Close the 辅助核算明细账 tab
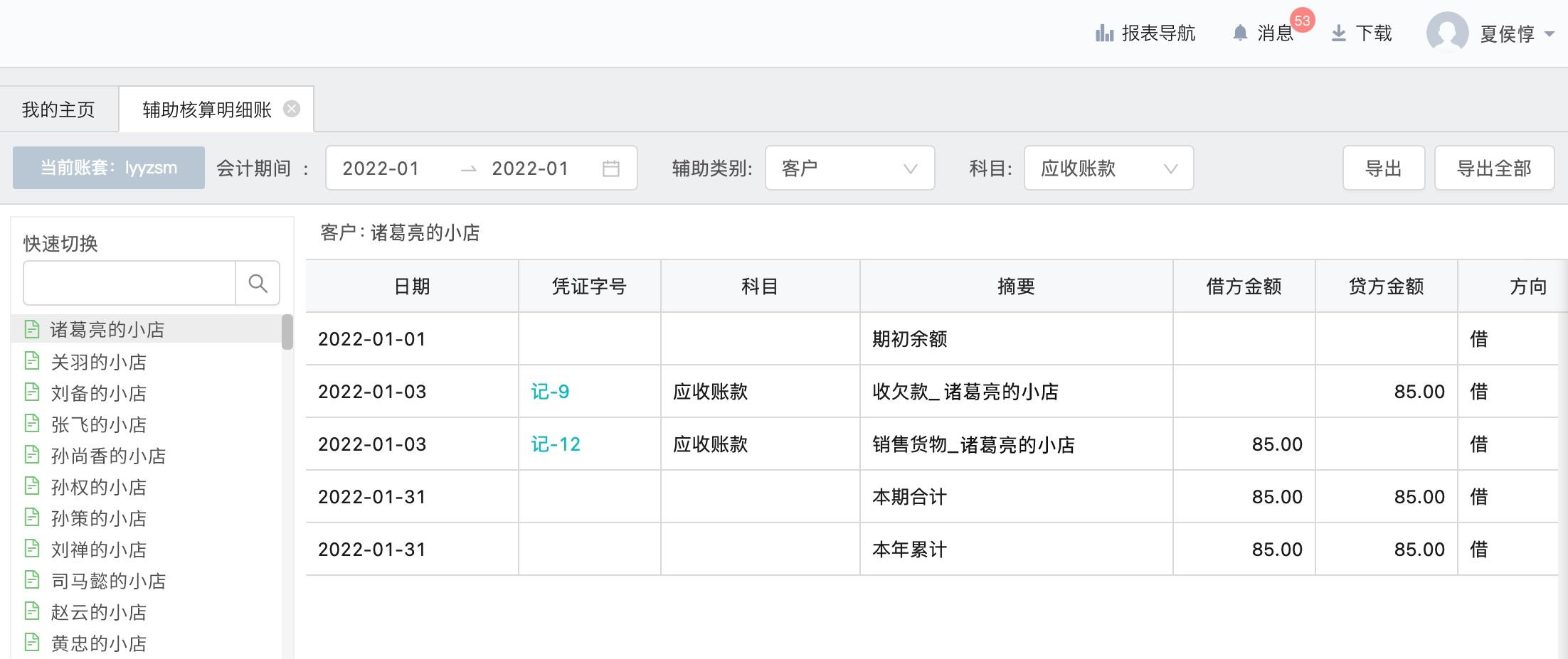 coord(292,109)
